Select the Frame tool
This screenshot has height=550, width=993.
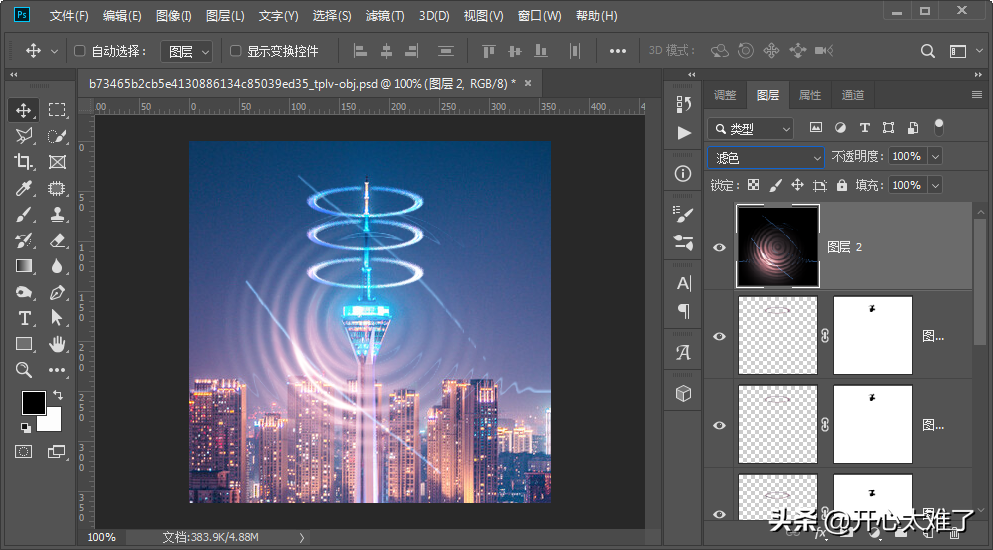click(x=57, y=162)
